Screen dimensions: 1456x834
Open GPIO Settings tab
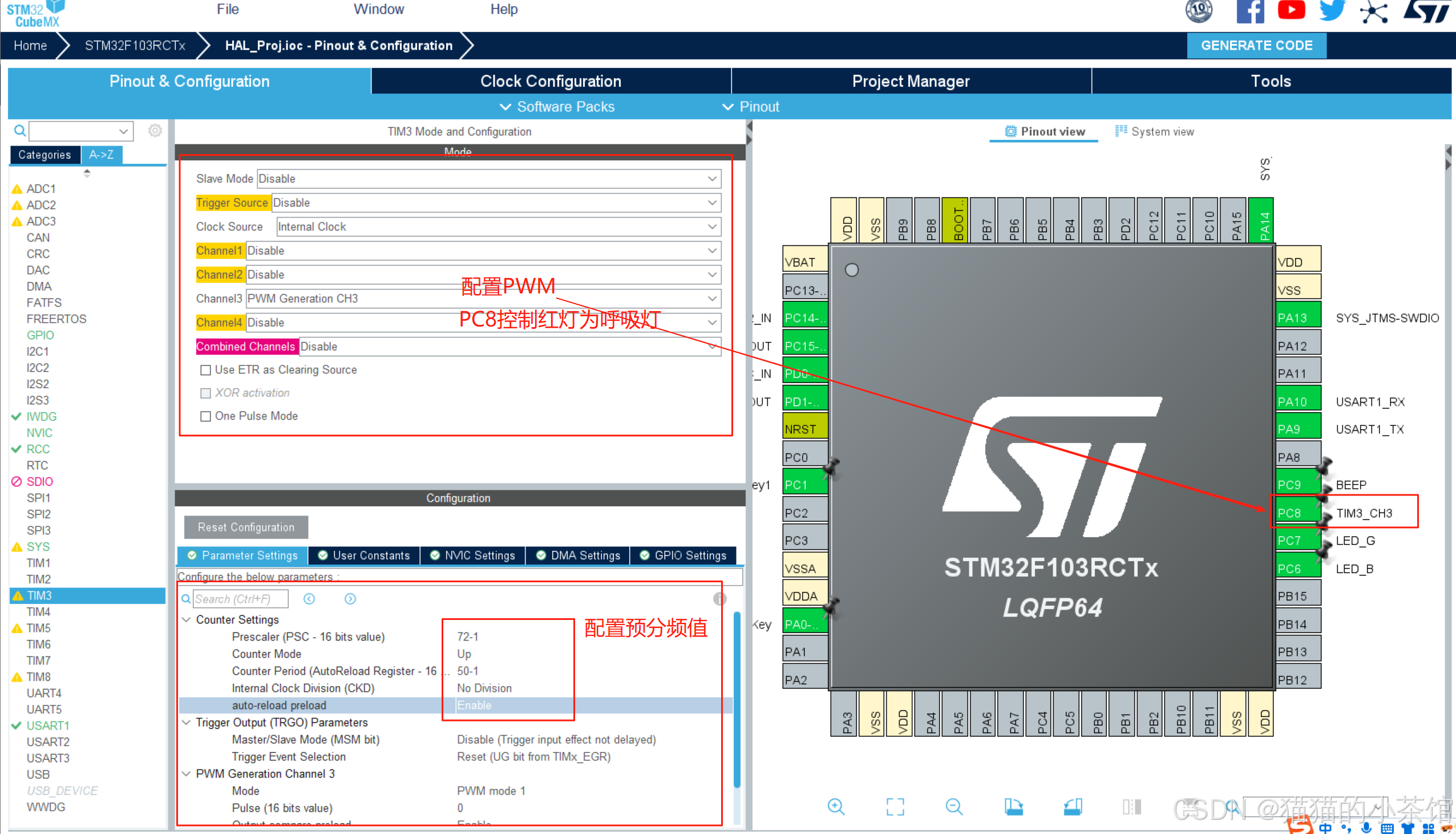coord(683,555)
